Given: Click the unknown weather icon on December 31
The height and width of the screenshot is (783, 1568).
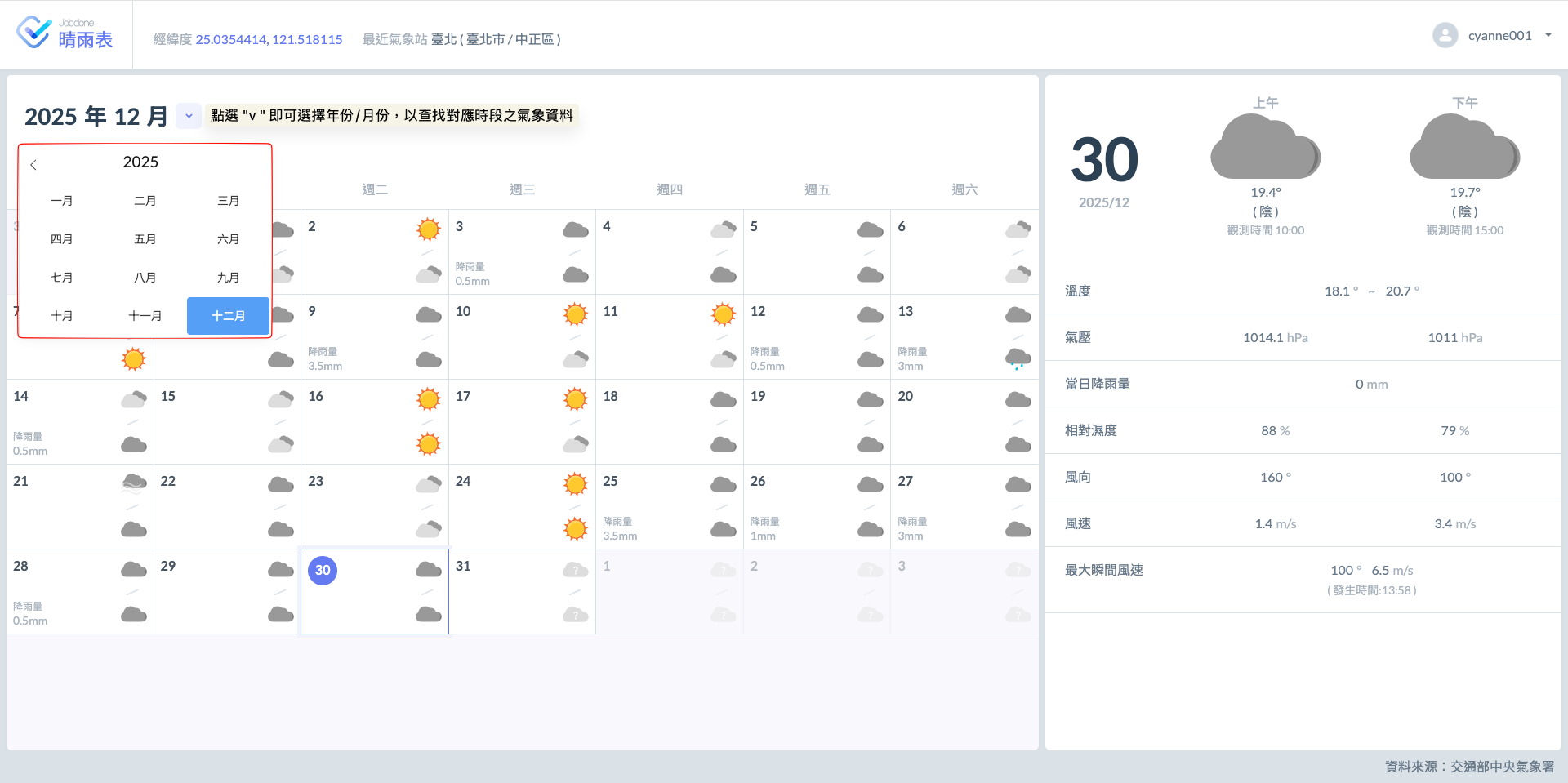Looking at the screenshot, I should pyautogui.click(x=575, y=570).
